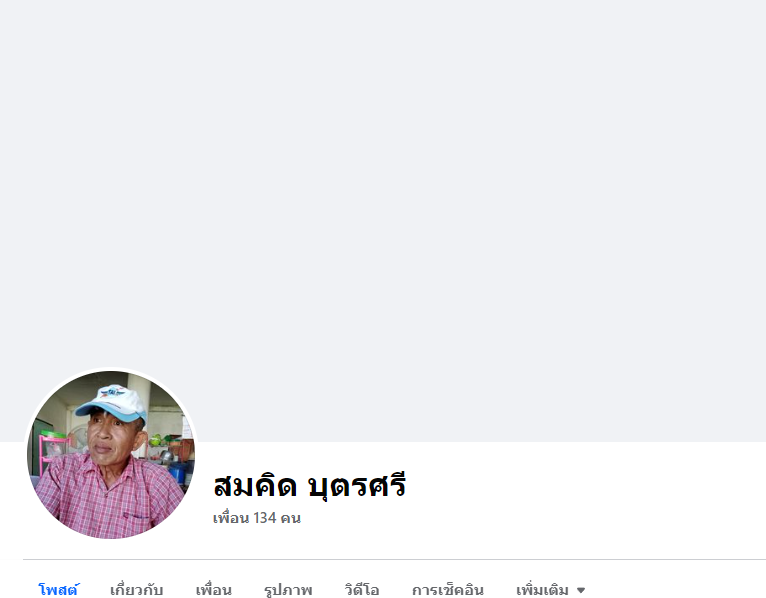The height and width of the screenshot is (598, 766).
Task: Go to the วิดีโอ (Videos) tab
Action: pos(362,590)
